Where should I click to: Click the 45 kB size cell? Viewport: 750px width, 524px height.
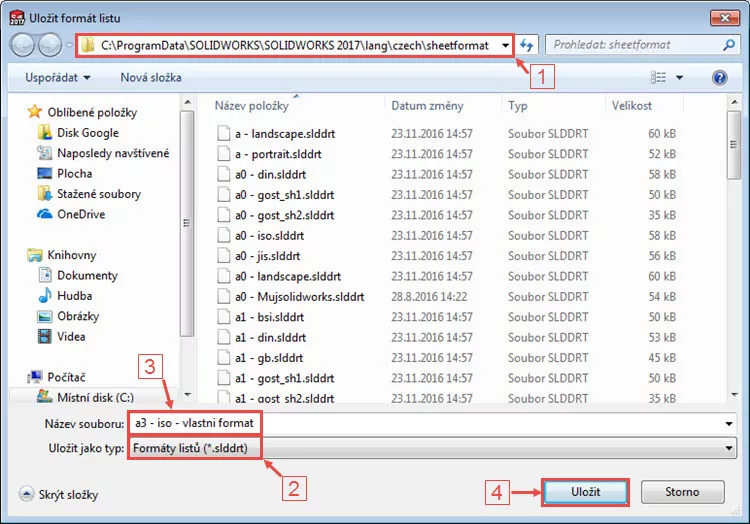662,358
